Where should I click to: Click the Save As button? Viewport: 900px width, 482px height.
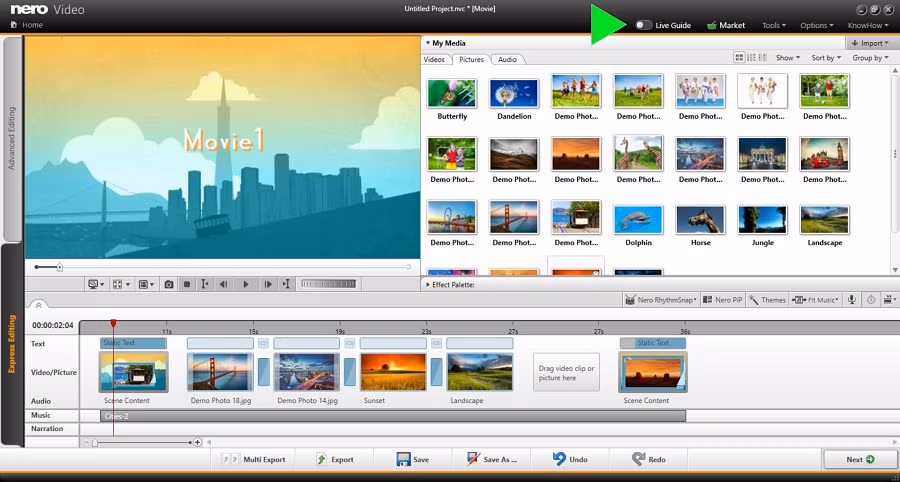pos(492,460)
